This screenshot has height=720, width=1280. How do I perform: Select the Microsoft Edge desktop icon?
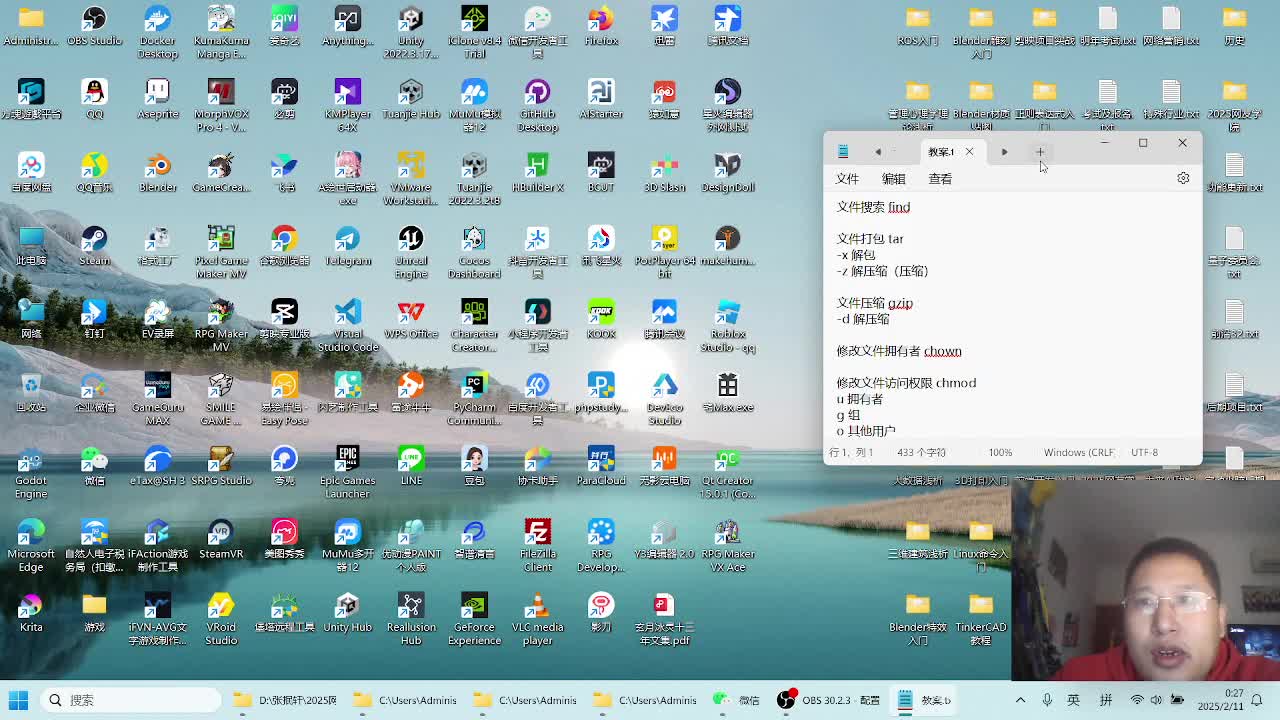pos(31,546)
